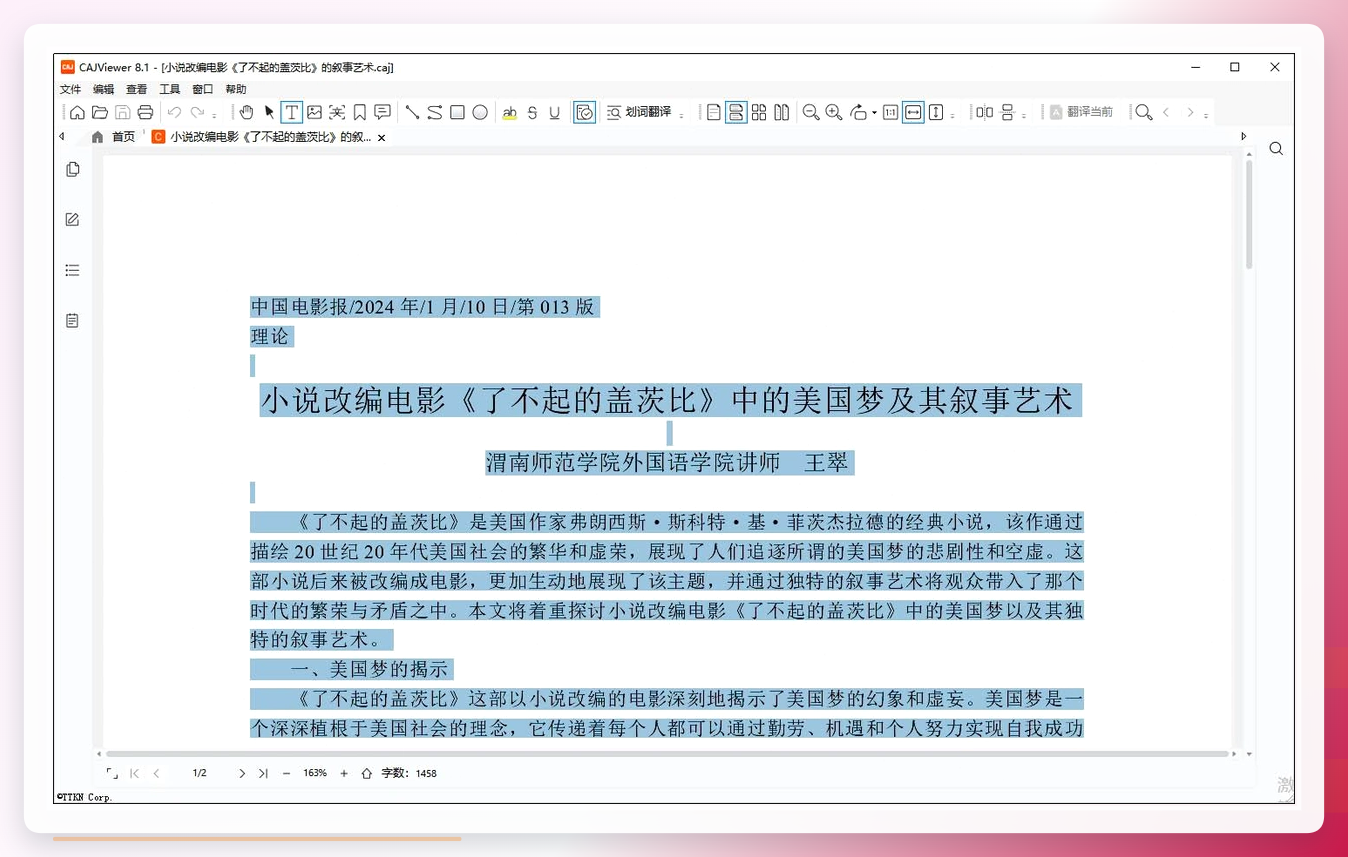Activate the OCR text recognition tool
Screen dimensions: 1348x857
coord(337,112)
